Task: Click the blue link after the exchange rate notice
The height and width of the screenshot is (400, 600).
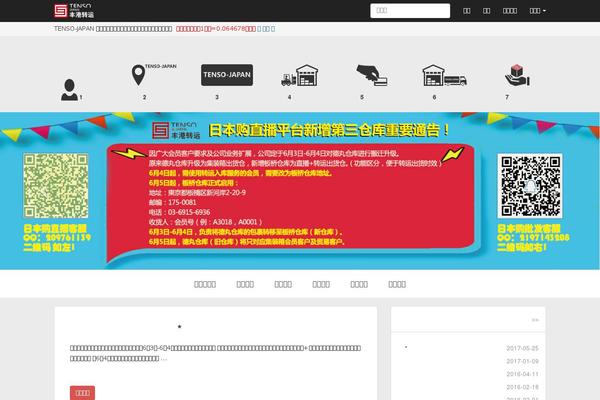Action: click(x=266, y=29)
